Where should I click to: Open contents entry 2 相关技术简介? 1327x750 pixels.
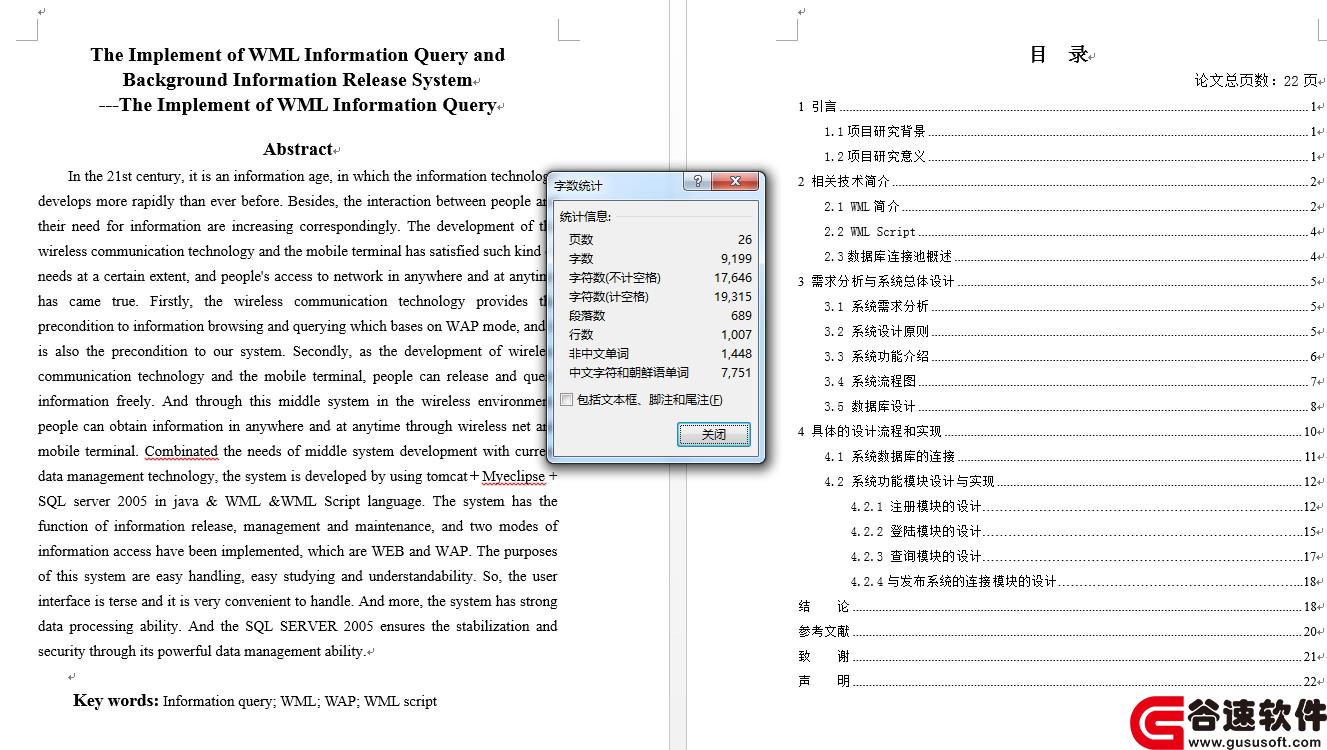coord(1058,181)
